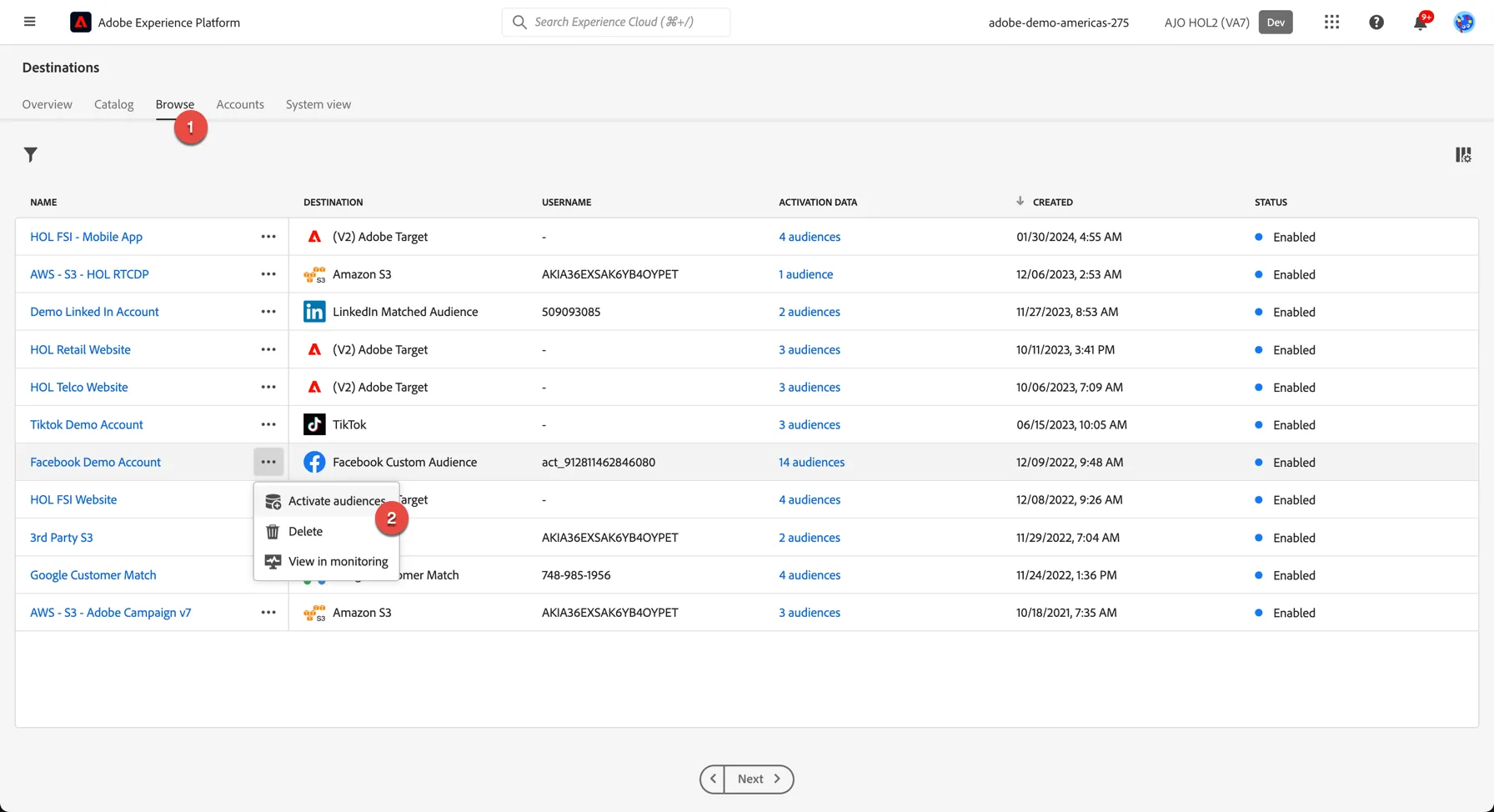This screenshot has height=812, width=1494.
Task: Go to the previous page arrow
Action: 713,779
